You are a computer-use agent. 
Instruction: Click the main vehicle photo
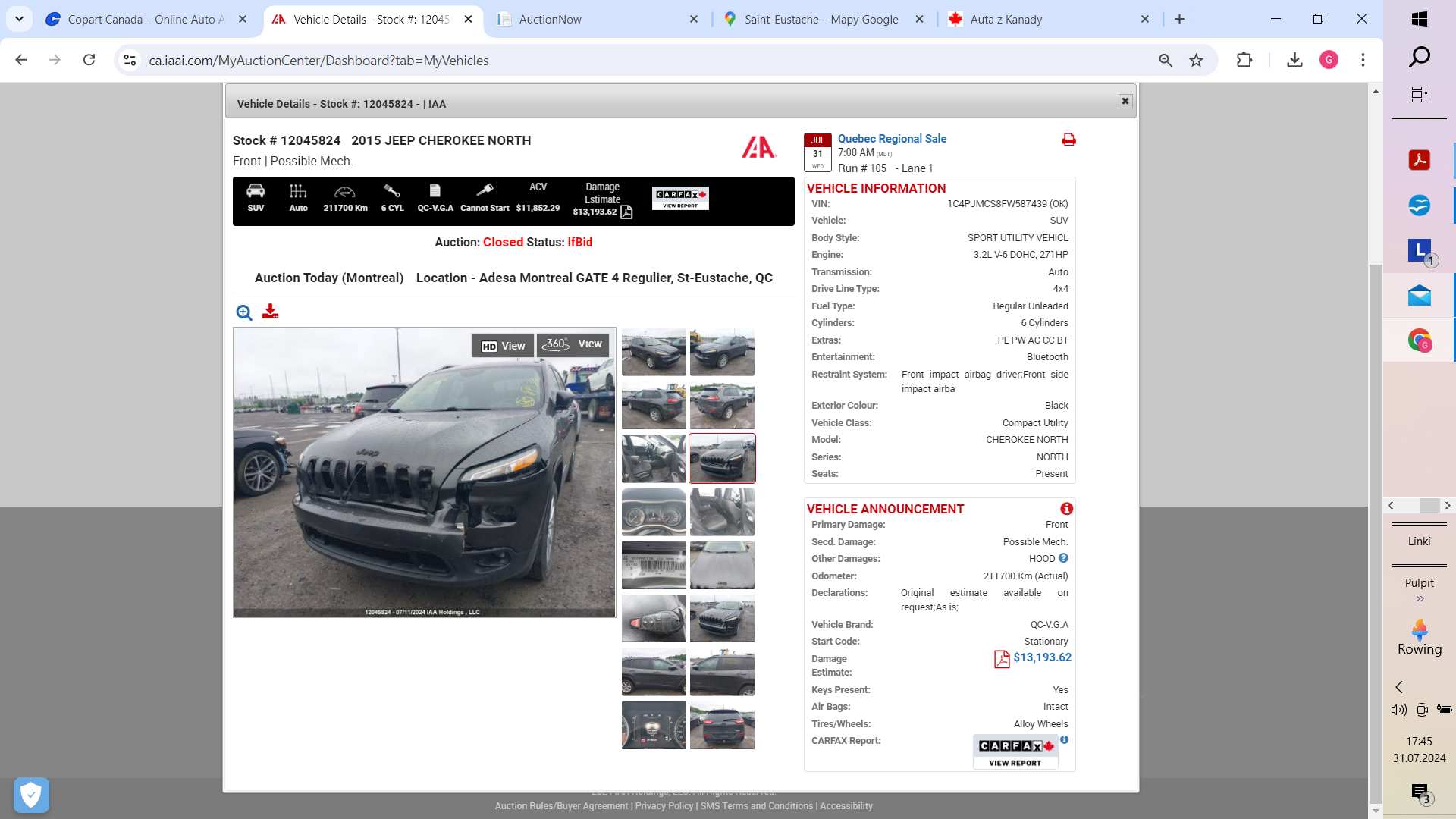425,472
